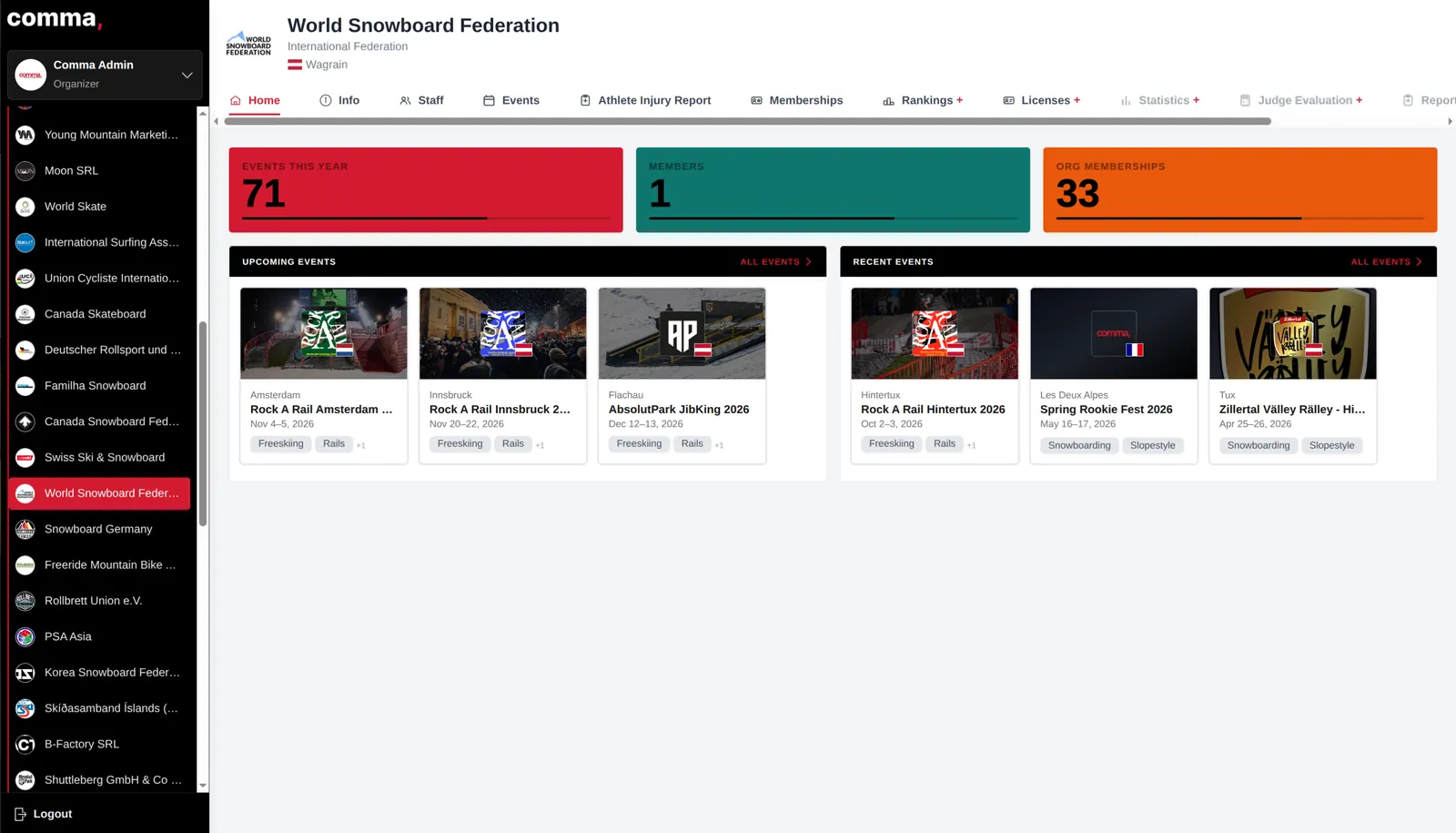The height and width of the screenshot is (833, 1456).
Task: Select PSA Asia organization icon
Action: coord(25,636)
